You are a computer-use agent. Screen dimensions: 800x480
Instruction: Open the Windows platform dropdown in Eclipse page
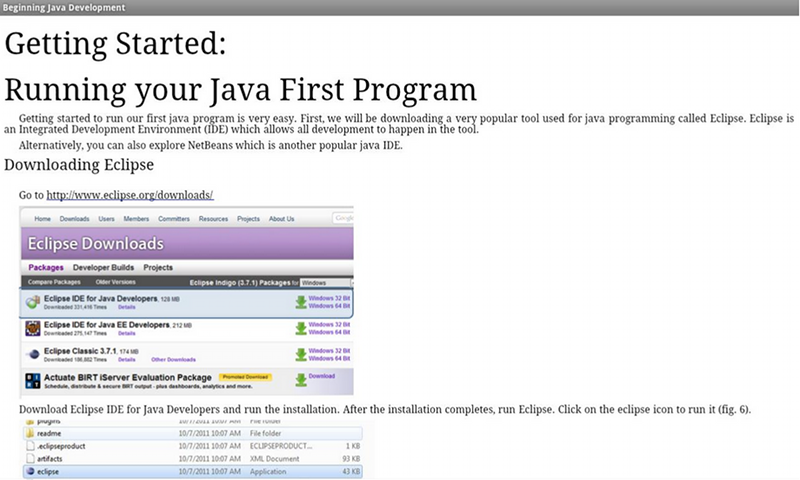coord(326,282)
